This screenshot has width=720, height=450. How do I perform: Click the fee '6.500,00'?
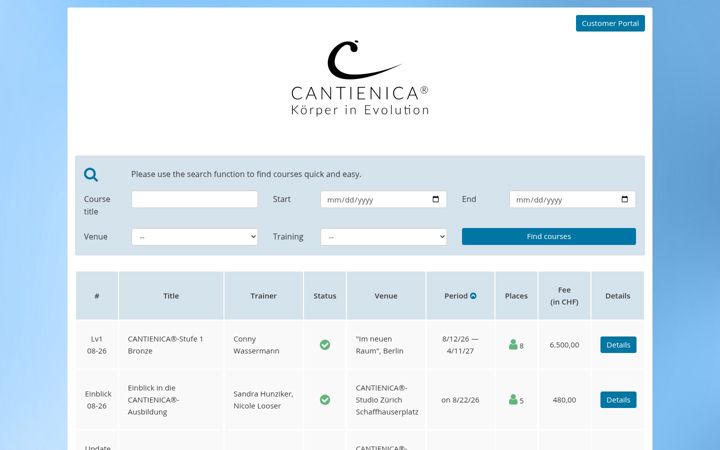(x=564, y=345)
